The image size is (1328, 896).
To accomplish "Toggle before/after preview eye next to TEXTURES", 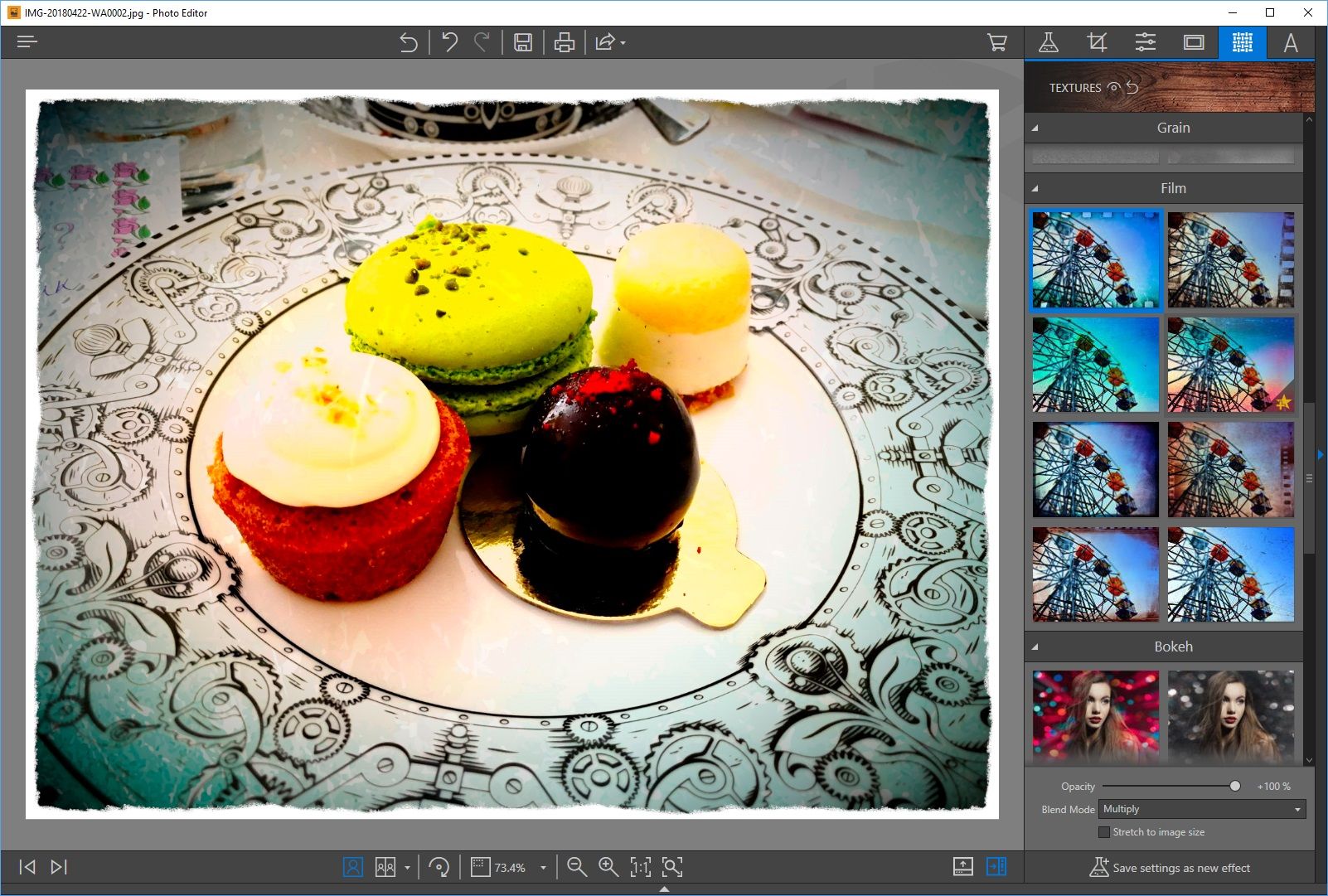I will [1114, 88].
